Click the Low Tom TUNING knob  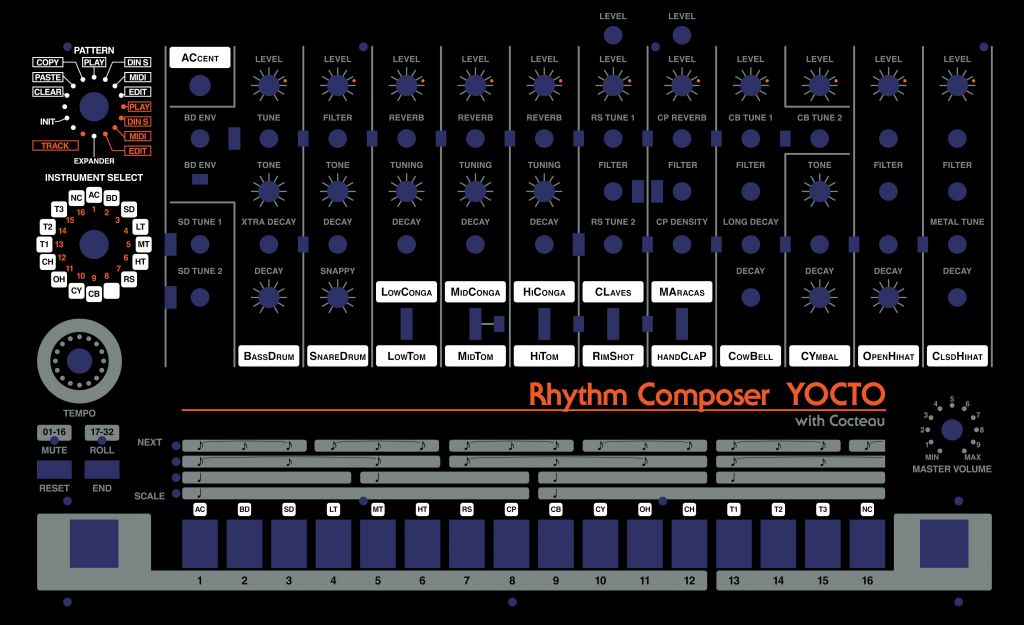pyautogui.click(x=406, y=191)
